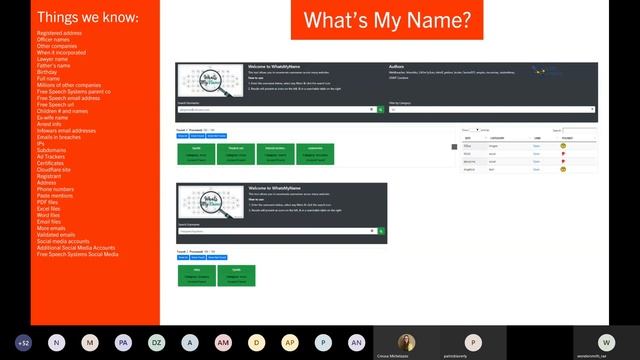Focus the results table Search box
The image size is (640, 360).
click(579, 130)
